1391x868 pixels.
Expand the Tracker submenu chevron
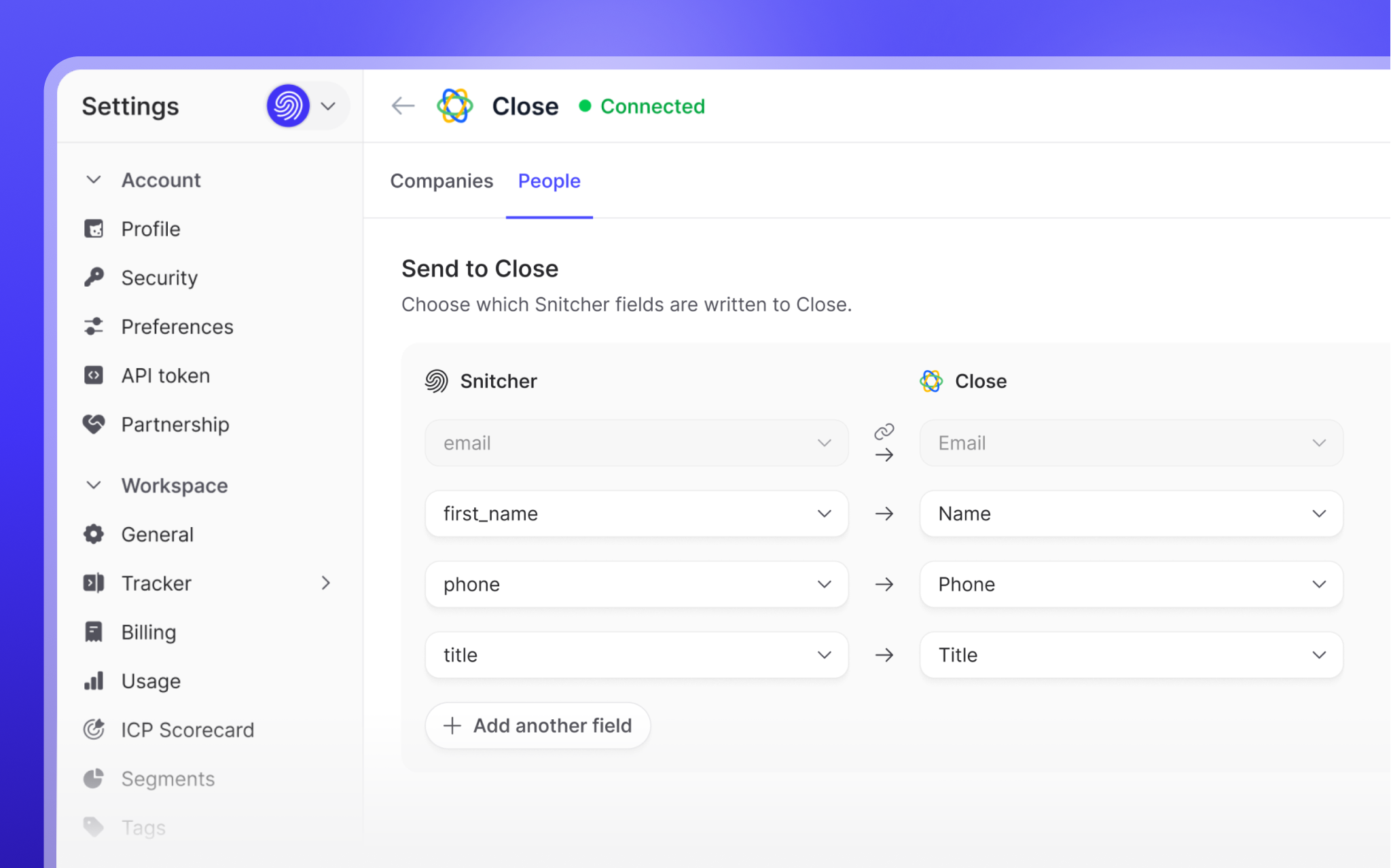click(326, 583)
